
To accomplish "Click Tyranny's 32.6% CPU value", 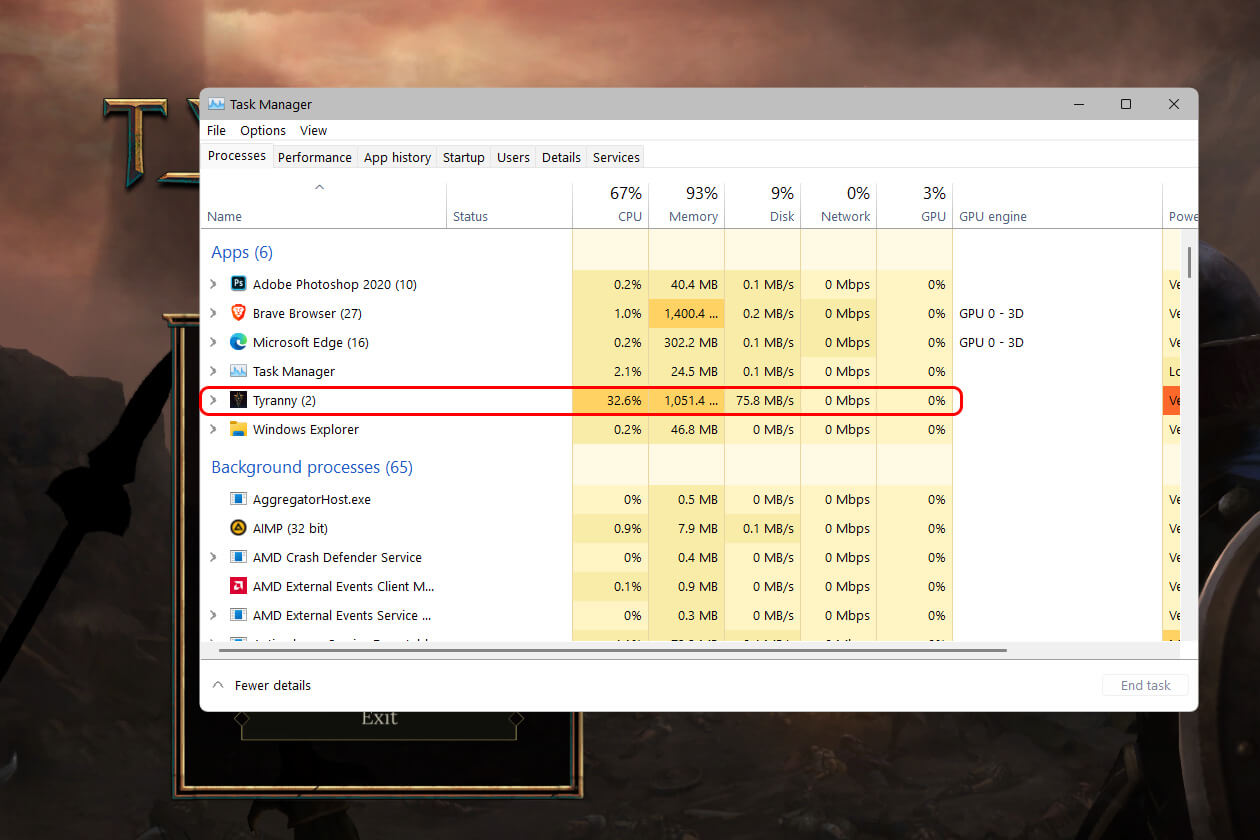I will point(624,400).
